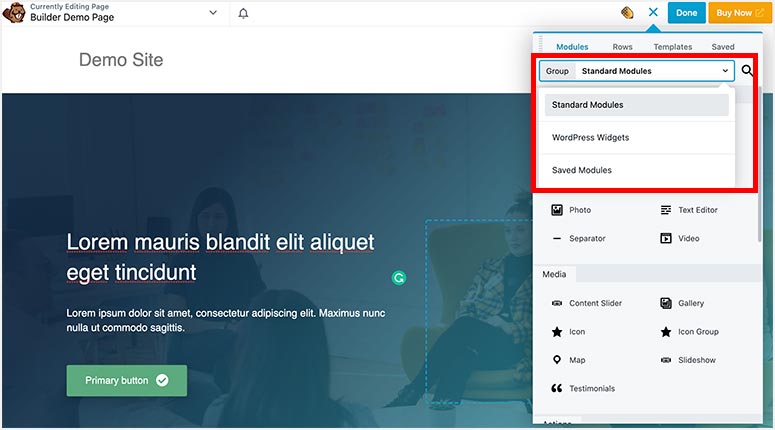Screen dimensions: 775x430
Task: Select the Slideshow module icon
Action: coord(666,360)
